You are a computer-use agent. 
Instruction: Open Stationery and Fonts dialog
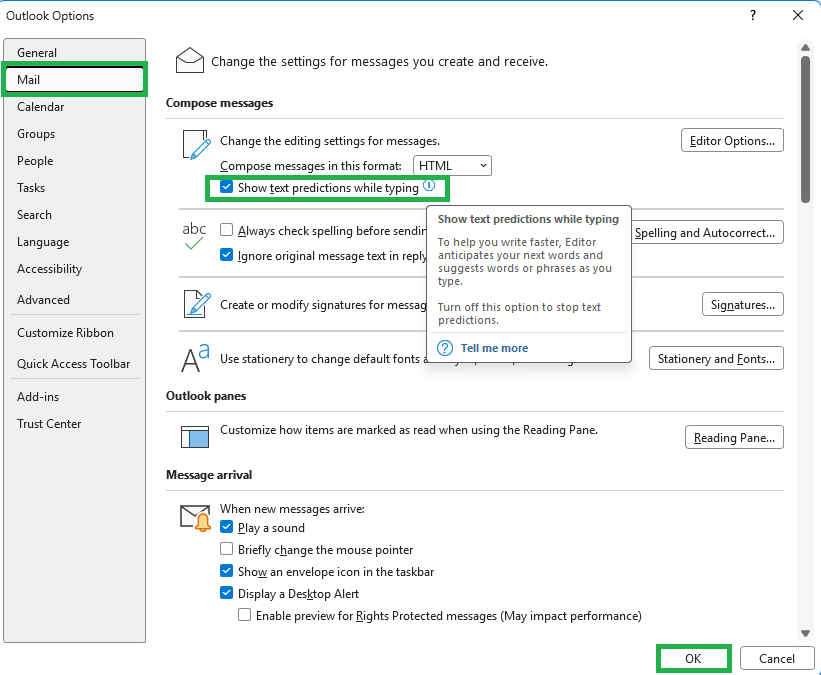click(716, 358)
